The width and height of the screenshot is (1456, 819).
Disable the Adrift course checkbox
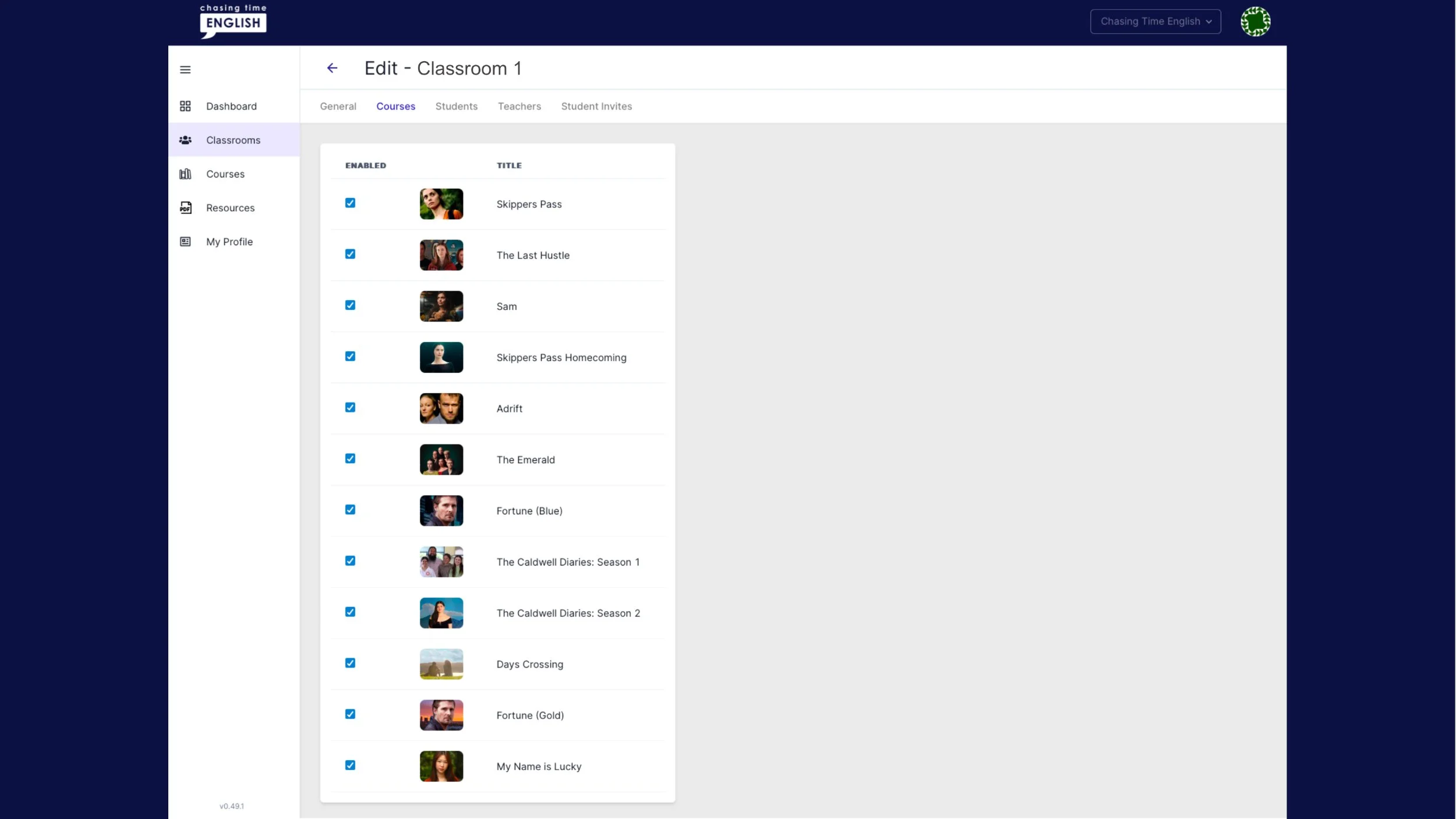(x=350, y=407)
